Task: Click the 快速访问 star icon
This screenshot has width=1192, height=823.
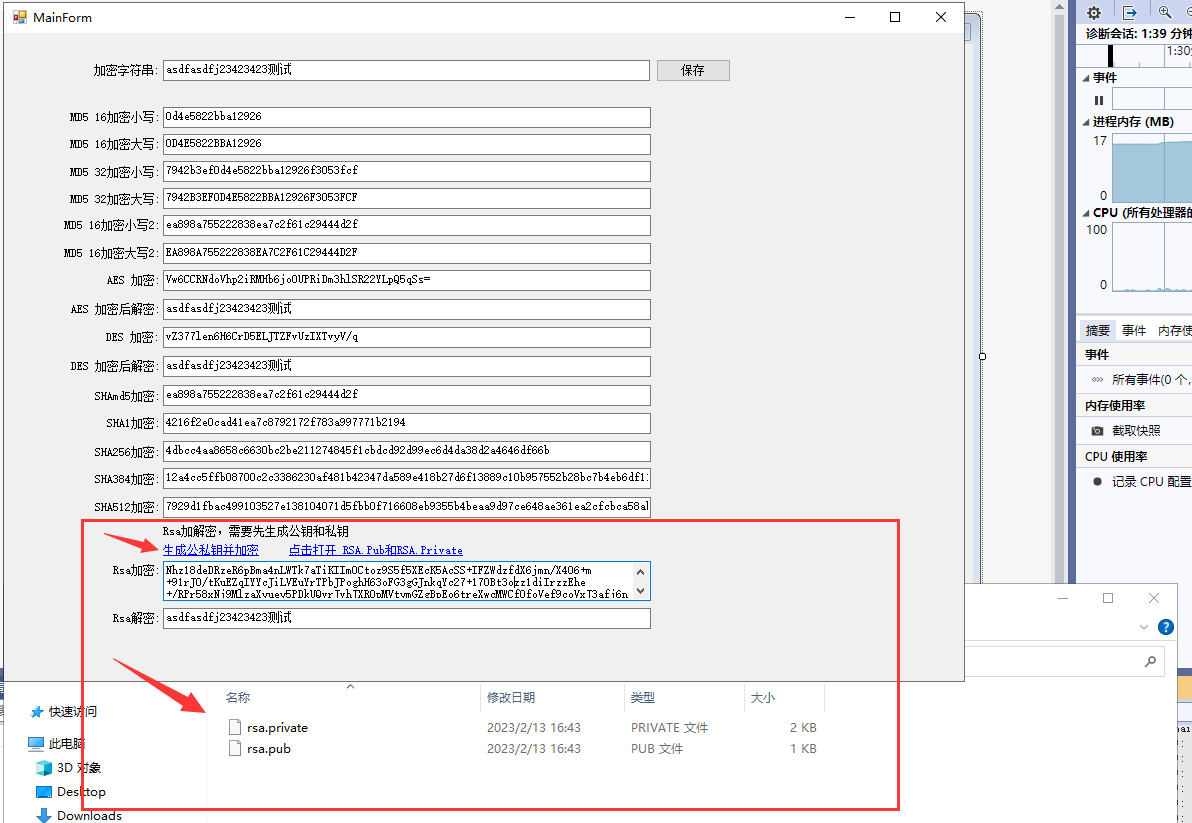Action: coord(36,712)
